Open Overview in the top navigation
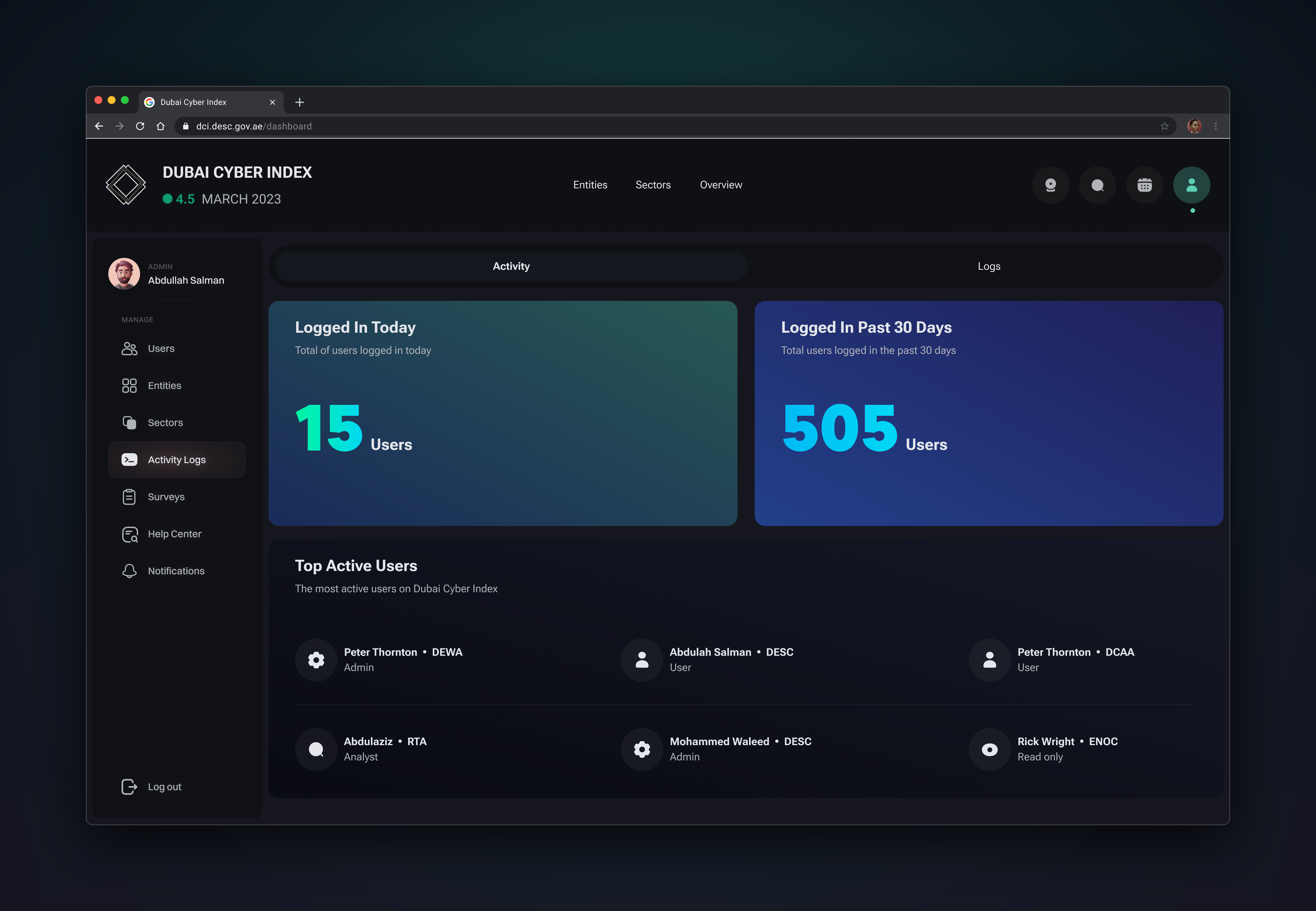 coord(721,185)
